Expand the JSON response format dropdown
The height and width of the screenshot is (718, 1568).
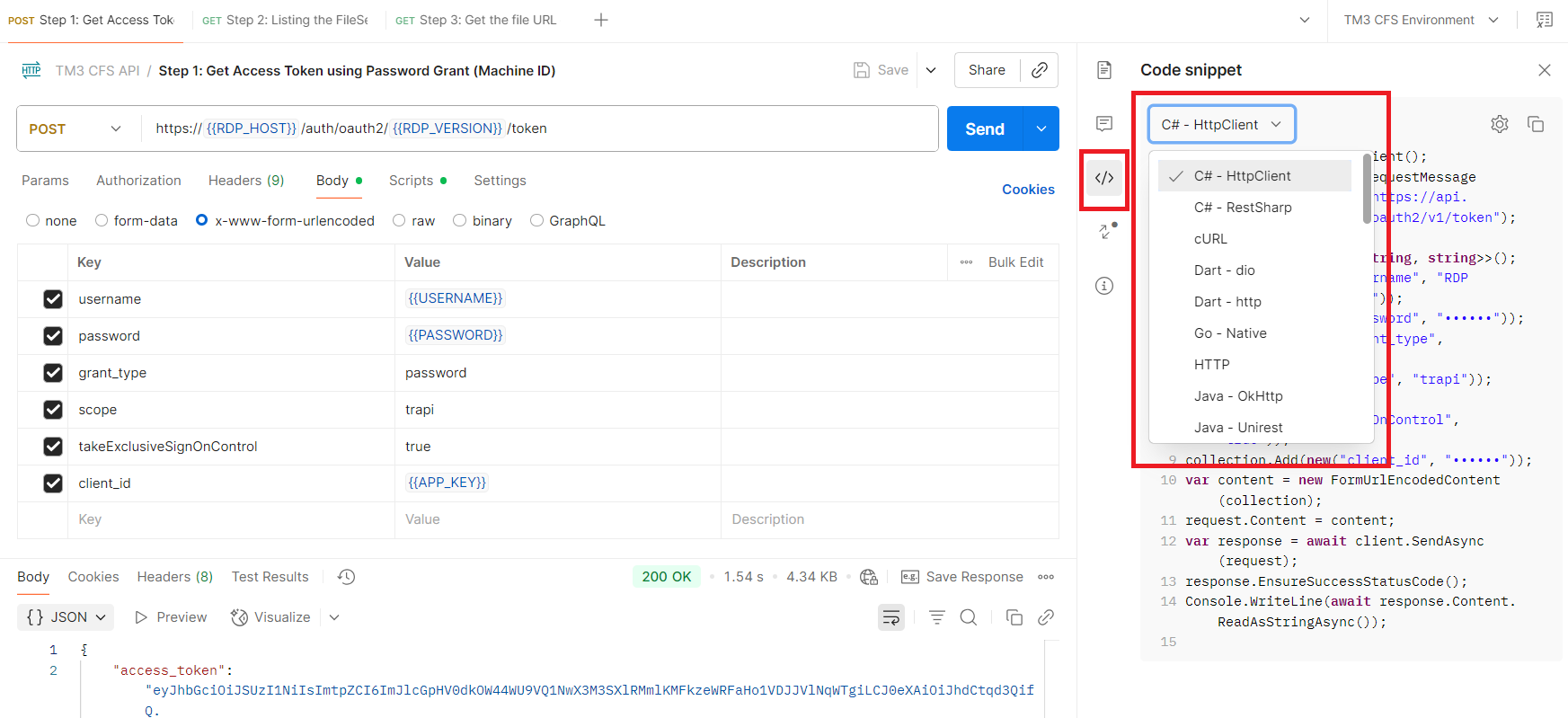(x=66, y=617)
